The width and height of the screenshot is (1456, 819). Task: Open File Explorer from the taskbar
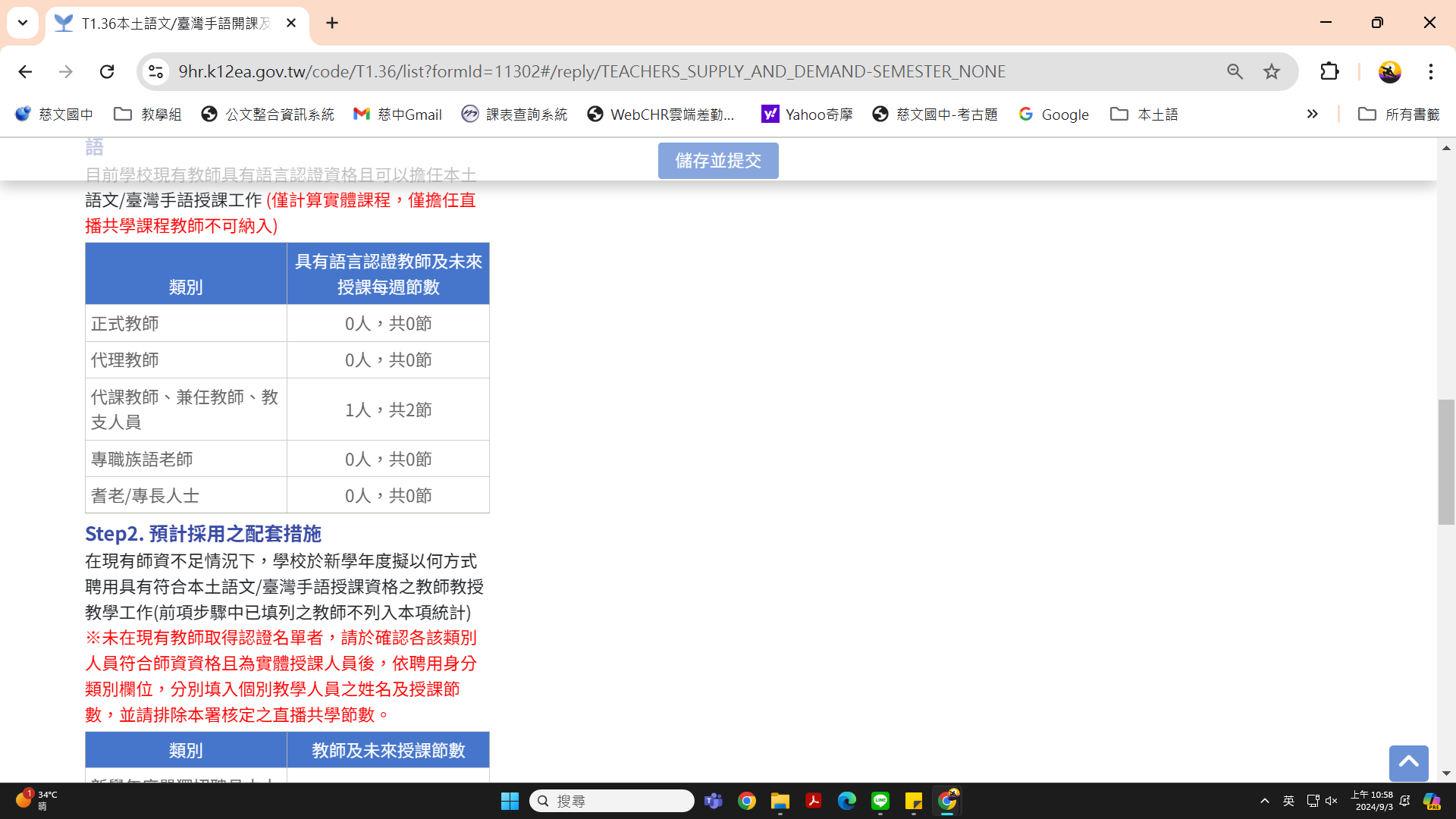(780, 801)
